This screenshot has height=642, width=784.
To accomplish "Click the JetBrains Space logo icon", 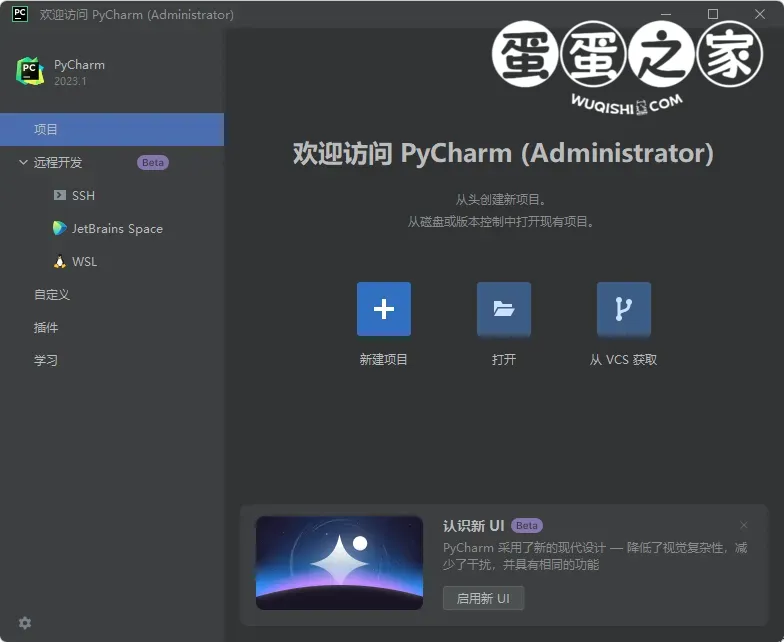I will point(60,228).
